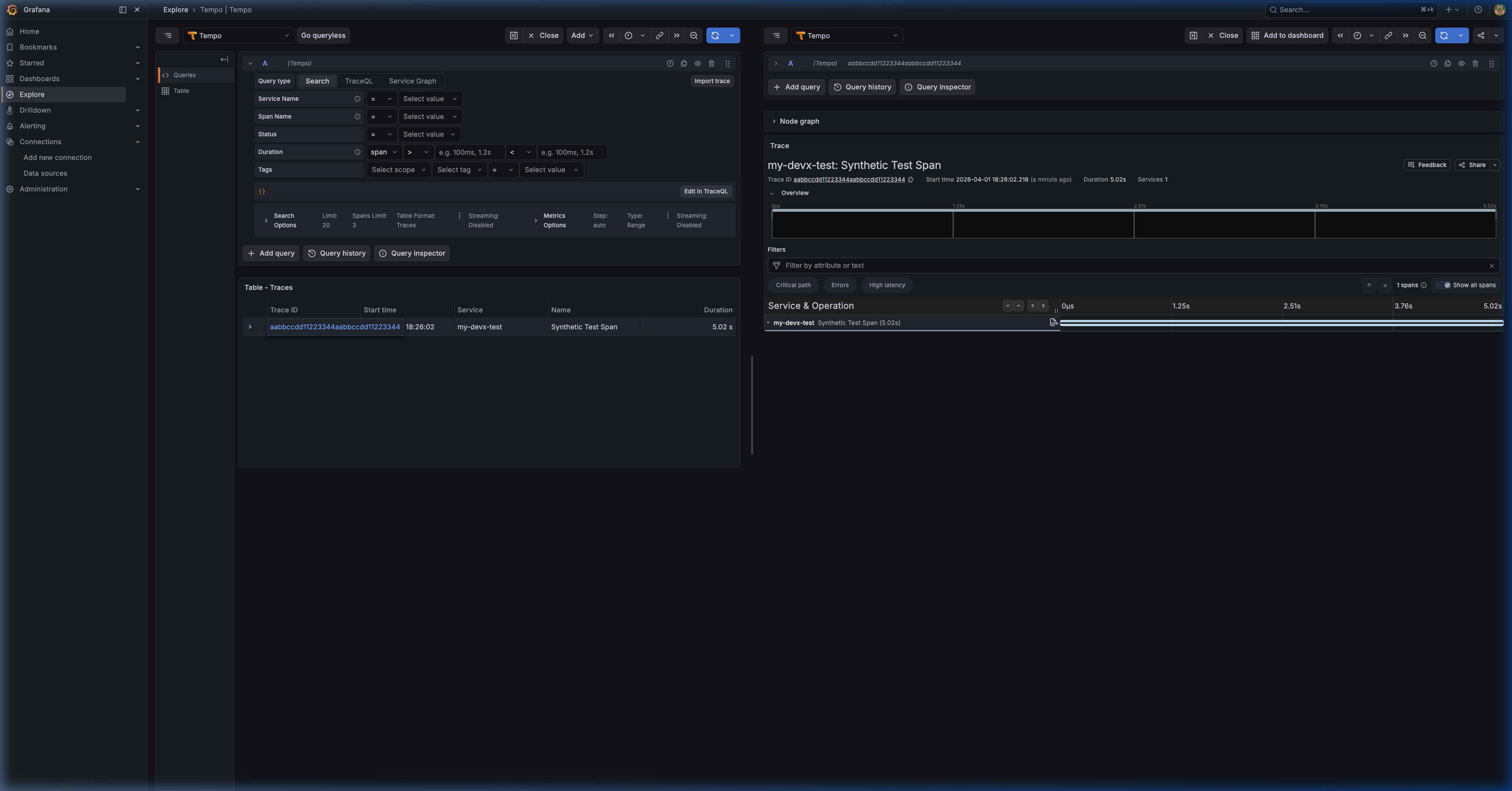Open the Duration span scope dropdown
This screenshot has height=791, width=1512.
(384, 152)
